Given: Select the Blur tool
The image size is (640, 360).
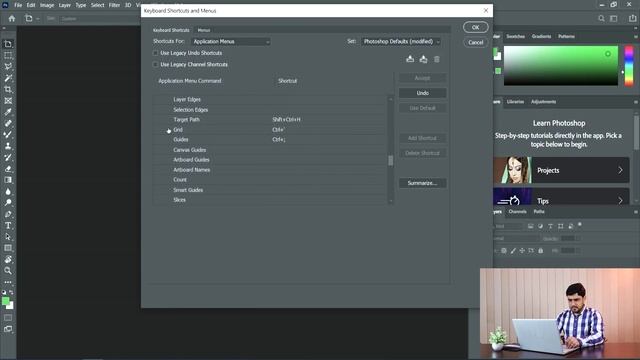Looking at the screenshot, I should 8,191.
